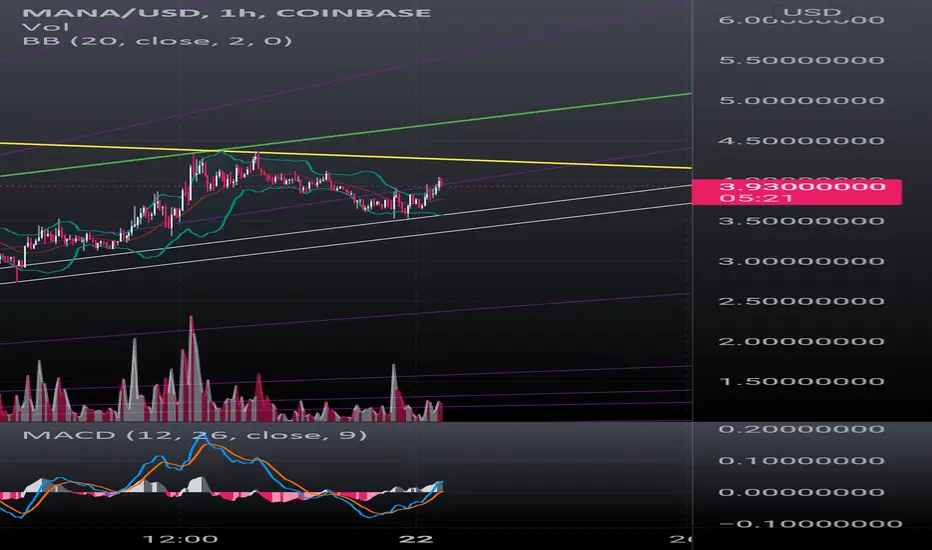The height and width of the screenshot is (550, 932).
Task: Click the current price label 3.93000000
Action: click(x=802, y=186)
